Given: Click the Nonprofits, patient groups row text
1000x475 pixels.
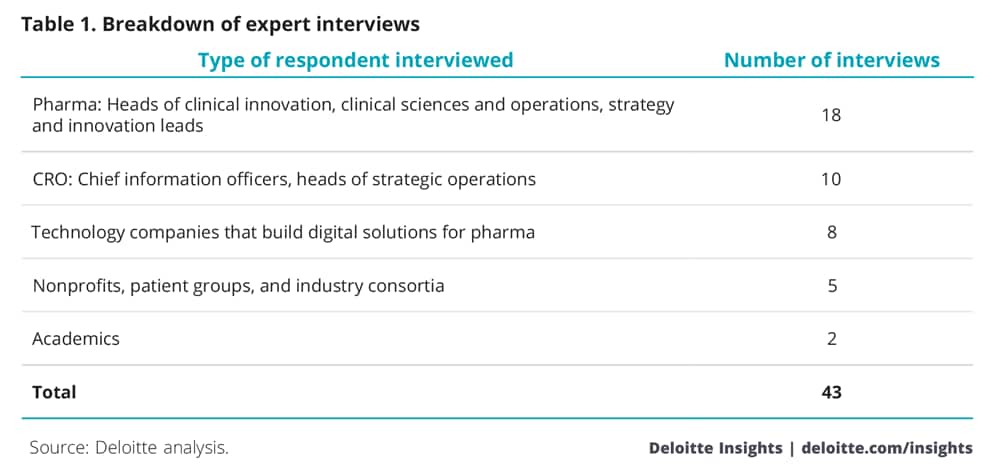Looking at the screenshot, I should [238, 285].
